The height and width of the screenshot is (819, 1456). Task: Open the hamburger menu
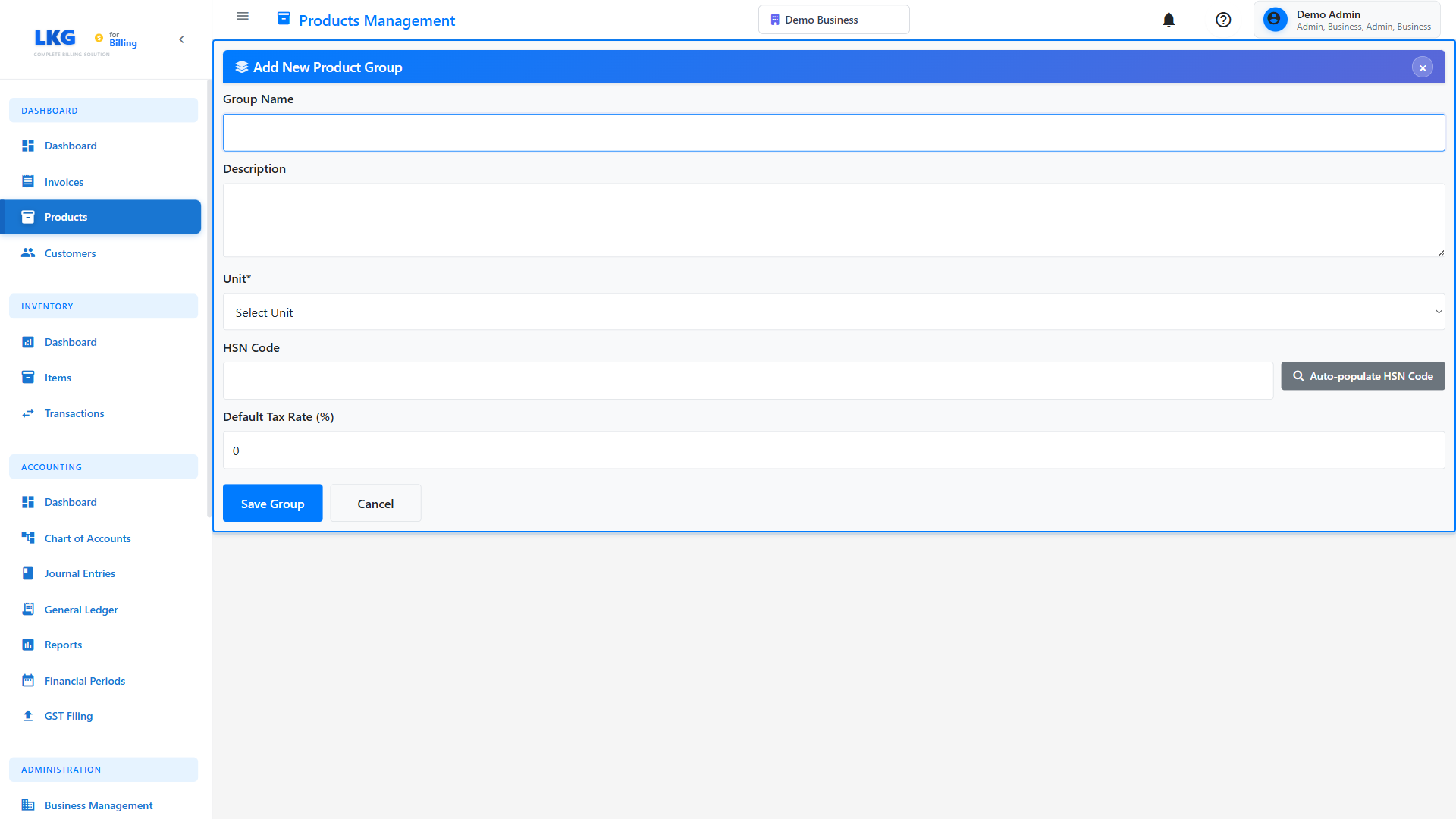point(242,16)
